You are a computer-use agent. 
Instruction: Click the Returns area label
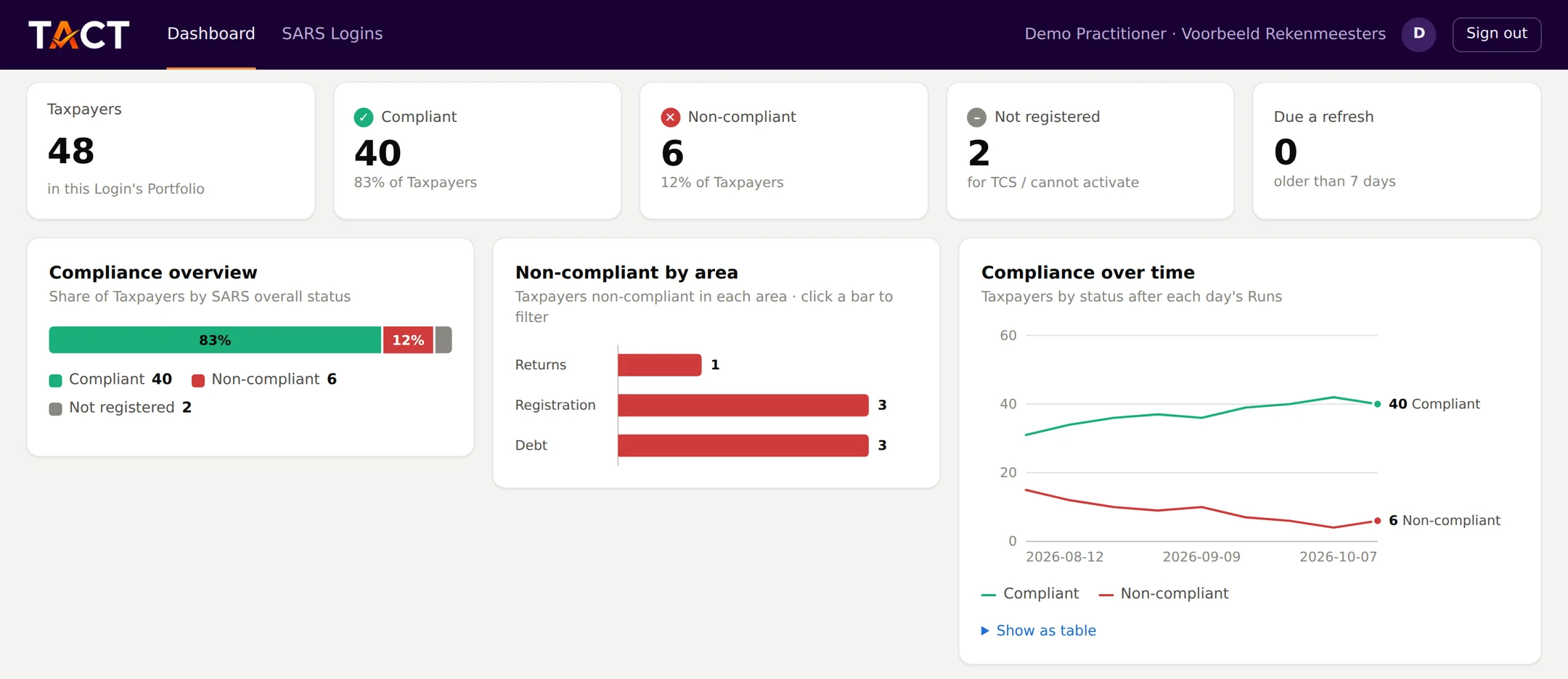(541, 365)
